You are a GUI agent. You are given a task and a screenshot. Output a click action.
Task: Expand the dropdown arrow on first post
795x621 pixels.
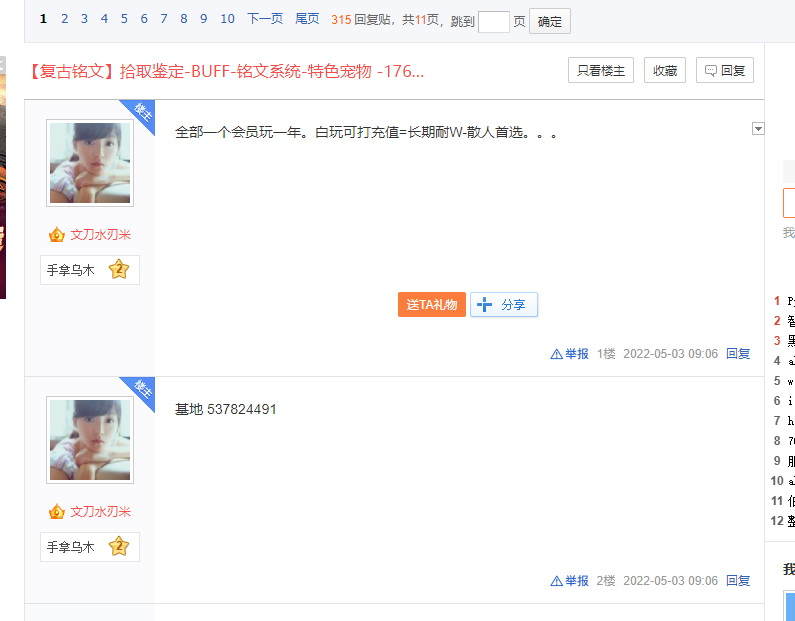pyautogui.click(x=757, y=128)
